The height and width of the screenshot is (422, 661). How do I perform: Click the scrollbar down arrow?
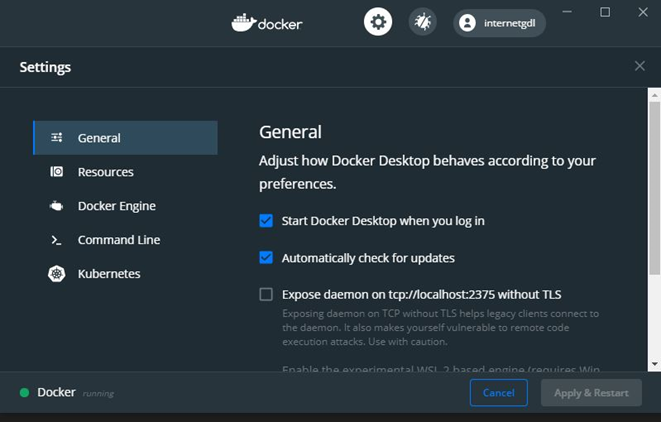tap(654, 364)
